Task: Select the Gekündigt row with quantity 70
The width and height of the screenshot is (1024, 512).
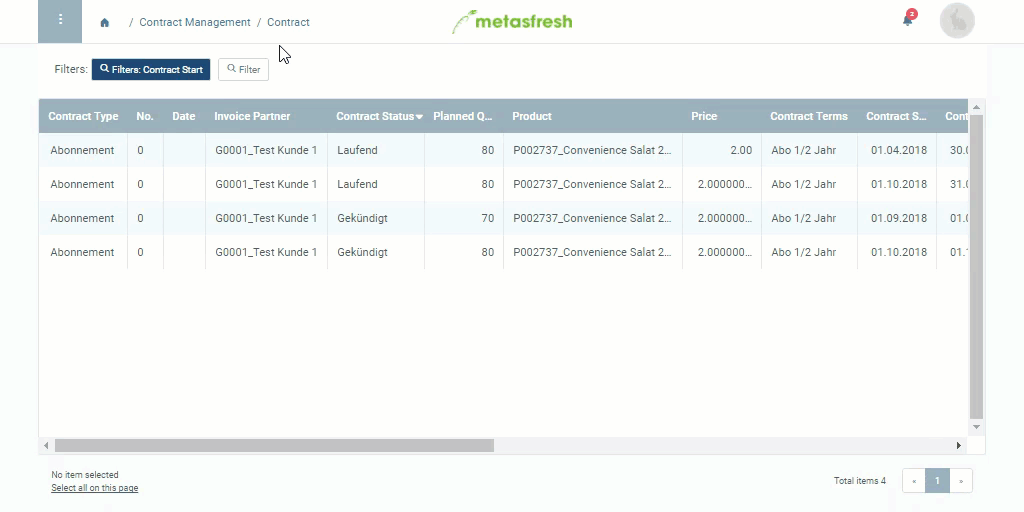Action: pyautogui.click(x=503, y=218)
